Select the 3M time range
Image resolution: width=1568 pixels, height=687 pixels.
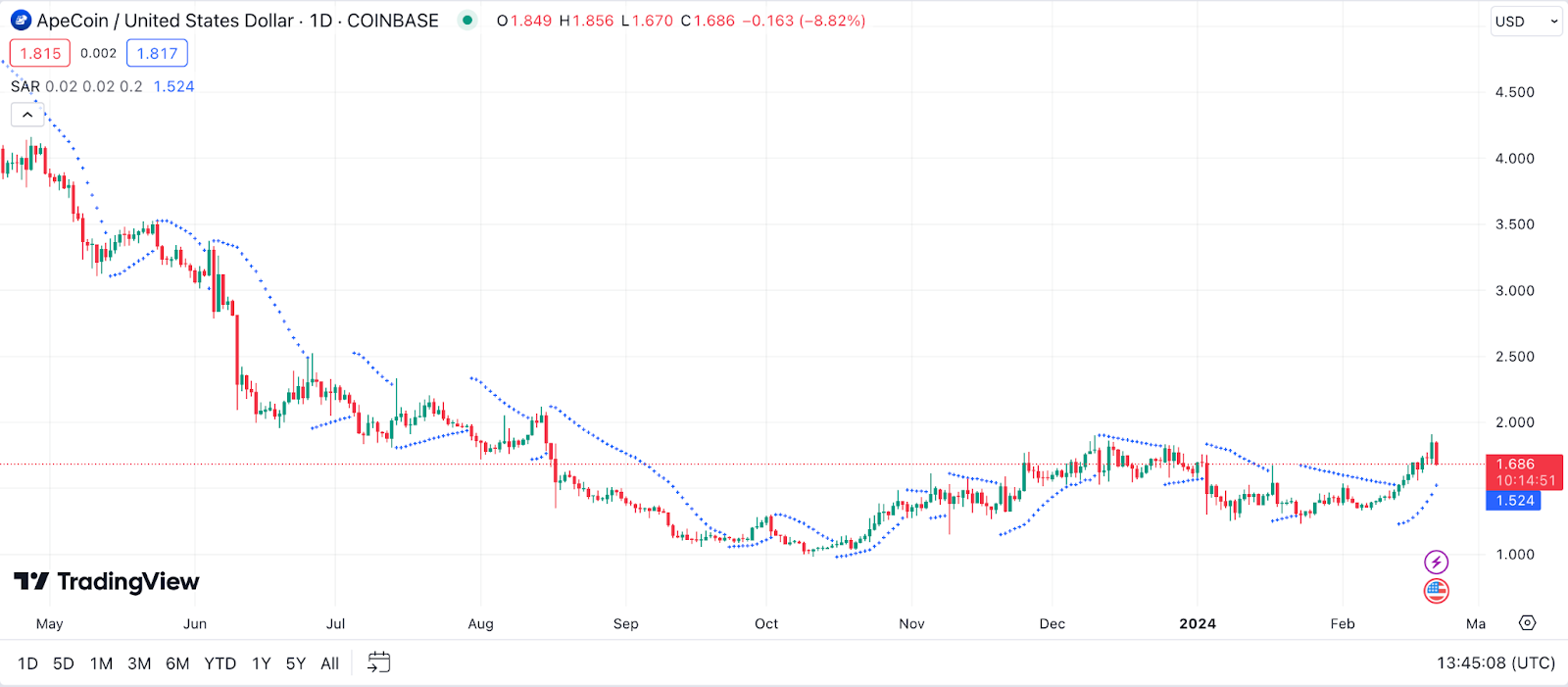pos(139,663)
